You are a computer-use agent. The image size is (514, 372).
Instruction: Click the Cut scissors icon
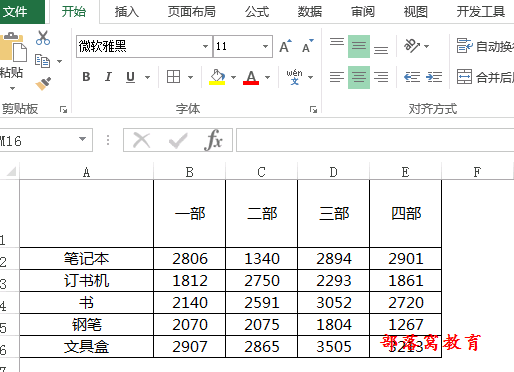point(43,38)
